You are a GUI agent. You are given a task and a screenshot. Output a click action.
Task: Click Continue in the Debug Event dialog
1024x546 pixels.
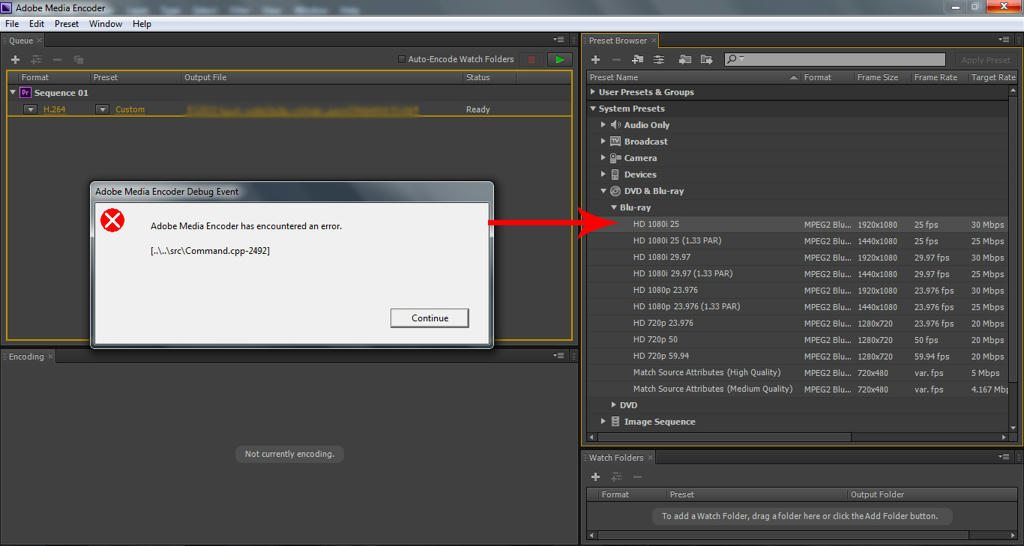(430, 318)
